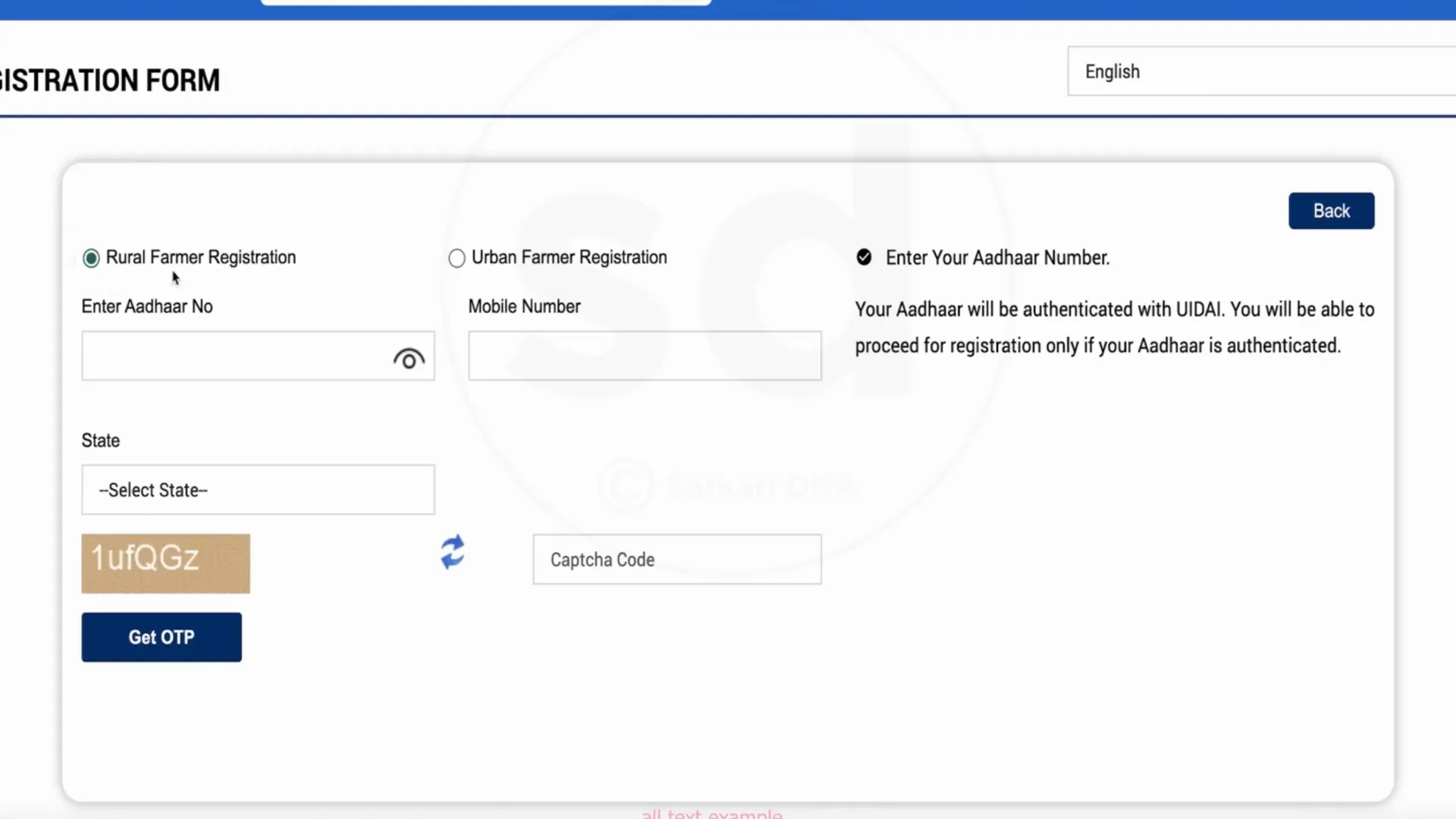This screenshot has width=1456, height=819.
Task: Click the CAPTCHA refresh icon
Action: tap(452, 553)
